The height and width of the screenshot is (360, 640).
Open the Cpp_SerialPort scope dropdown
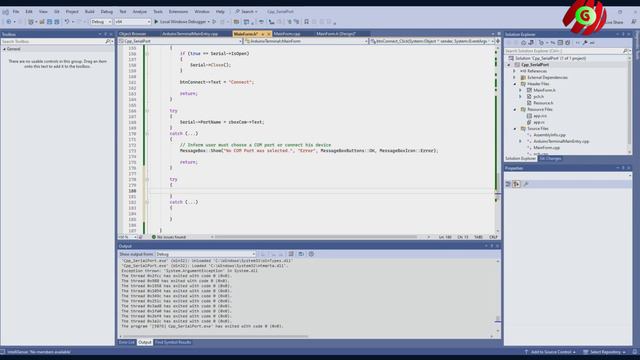180,41
